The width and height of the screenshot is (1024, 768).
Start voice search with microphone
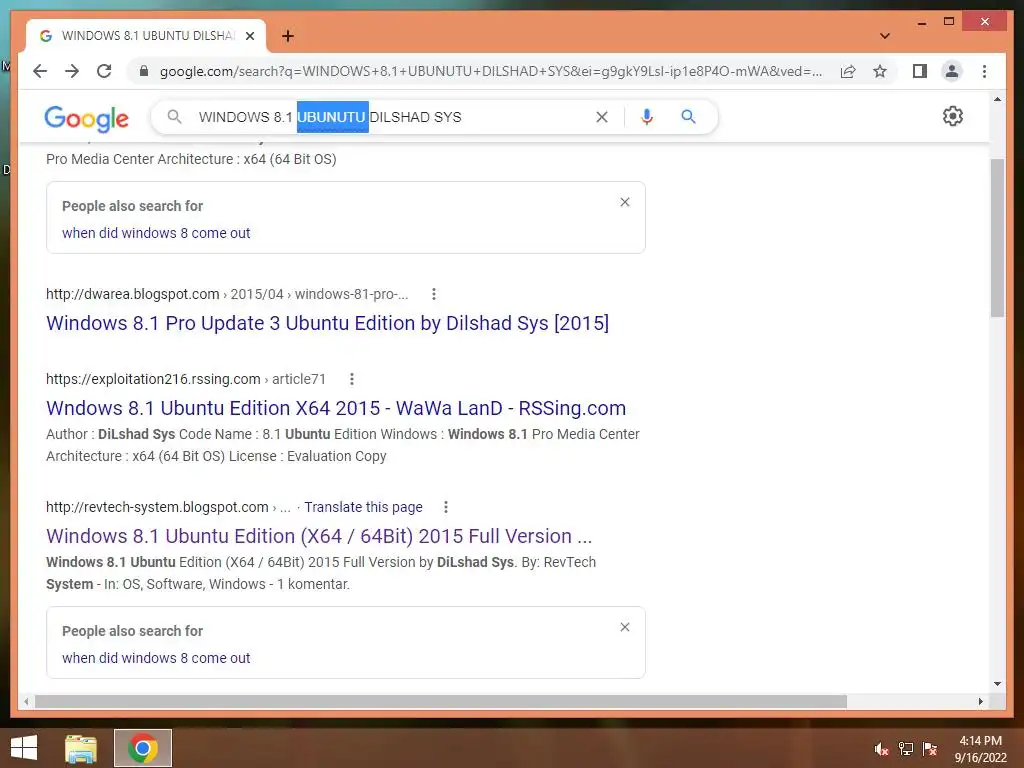pyautogui.click(x=647, y=117)
